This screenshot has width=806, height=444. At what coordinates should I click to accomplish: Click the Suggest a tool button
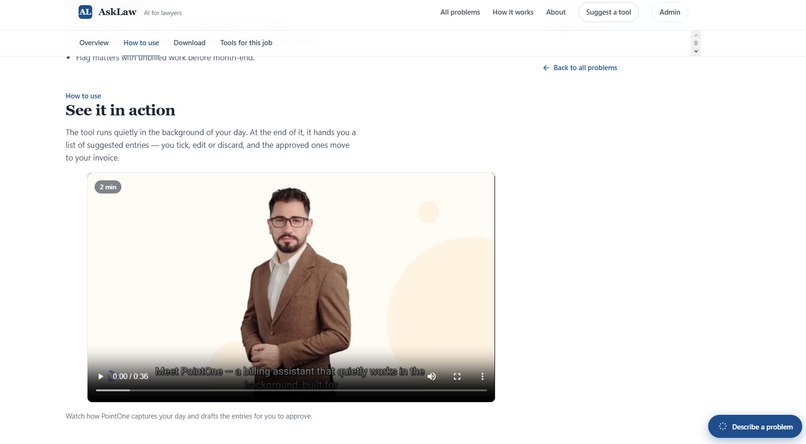pos(609,12)
